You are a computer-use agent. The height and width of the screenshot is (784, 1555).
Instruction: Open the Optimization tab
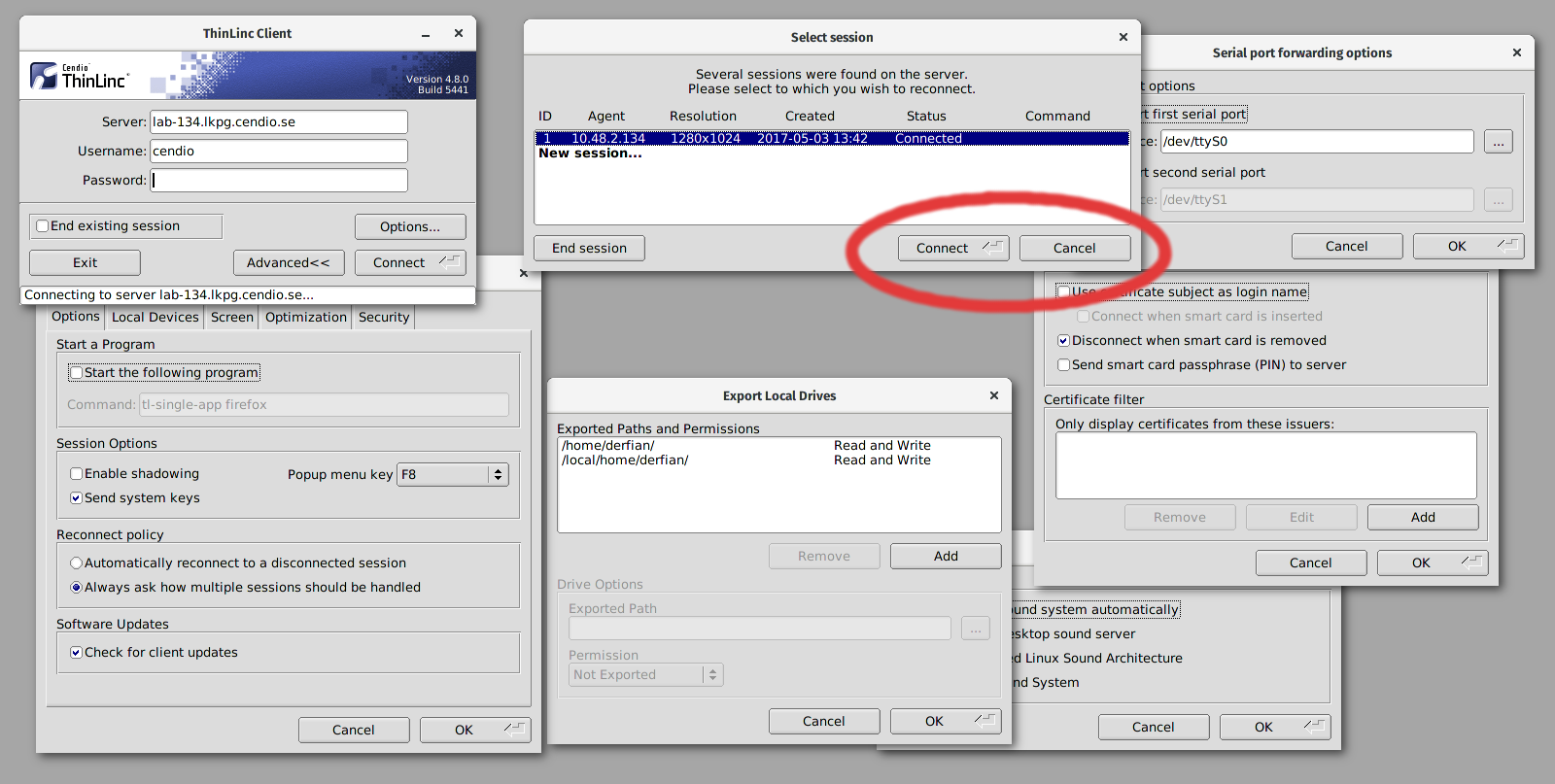click(306, 318)
